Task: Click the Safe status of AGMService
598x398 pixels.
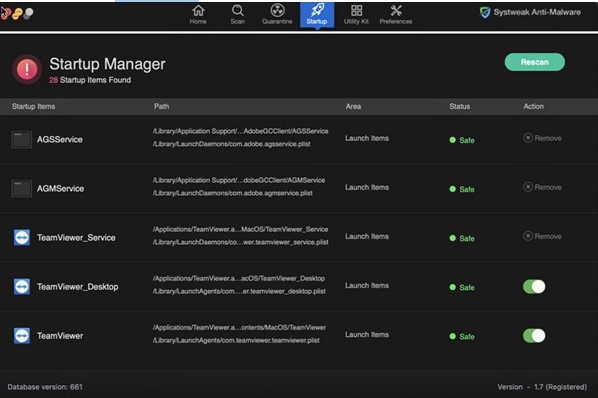Action: click(462, 189)
